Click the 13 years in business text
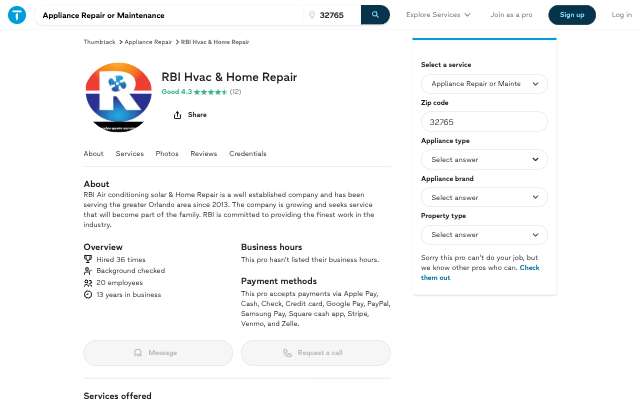Screen dimensions: 640x400 point(129,294)
